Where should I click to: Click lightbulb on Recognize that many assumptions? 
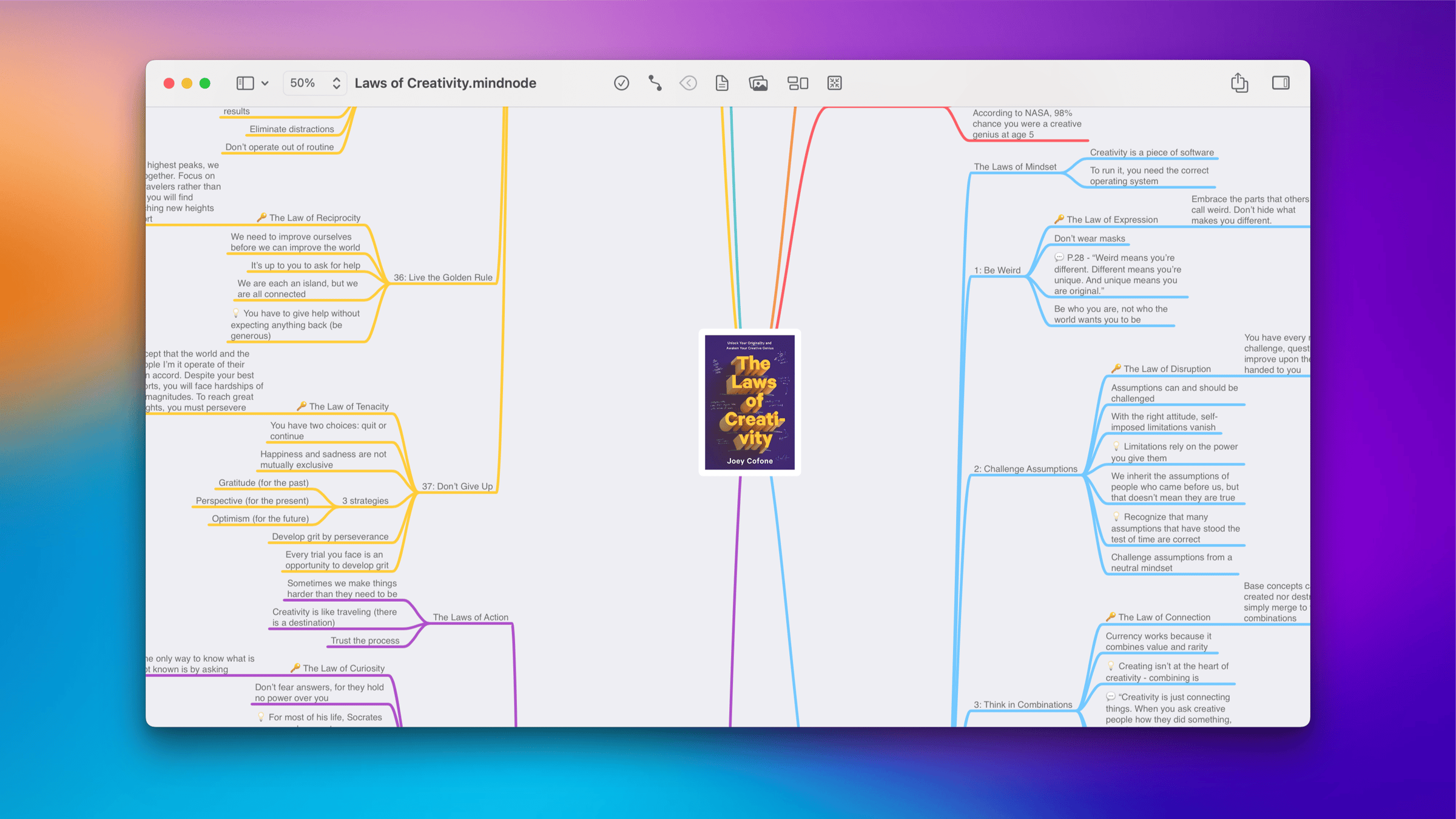click(x=1116, y=516)
